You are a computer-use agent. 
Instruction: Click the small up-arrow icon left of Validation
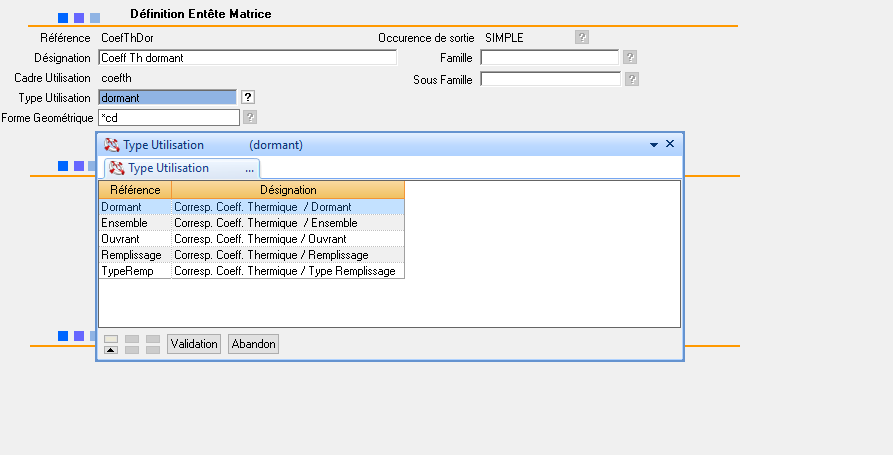click(111, 349)
